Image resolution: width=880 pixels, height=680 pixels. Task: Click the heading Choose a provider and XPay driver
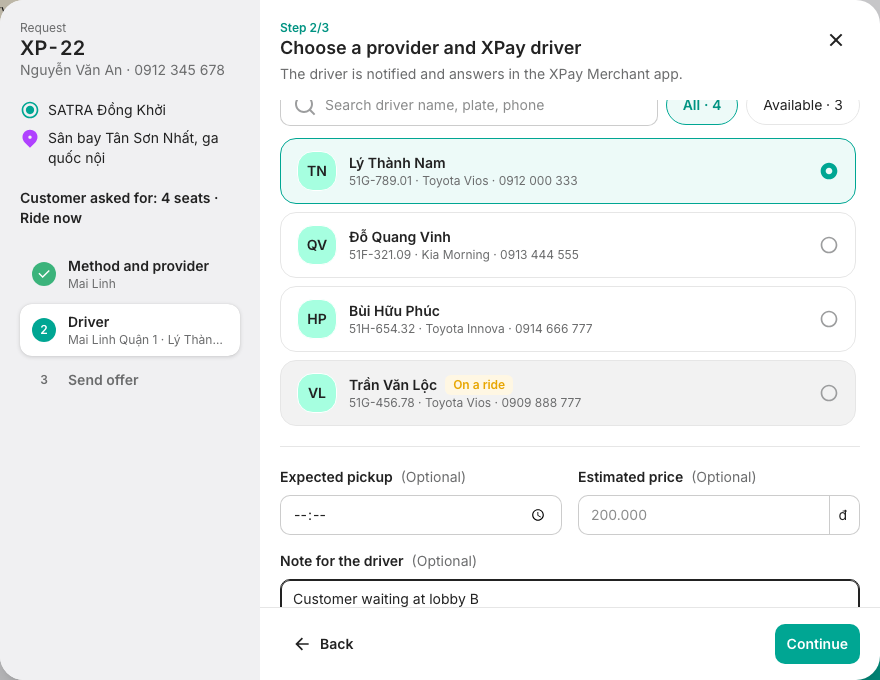[430, 48]
